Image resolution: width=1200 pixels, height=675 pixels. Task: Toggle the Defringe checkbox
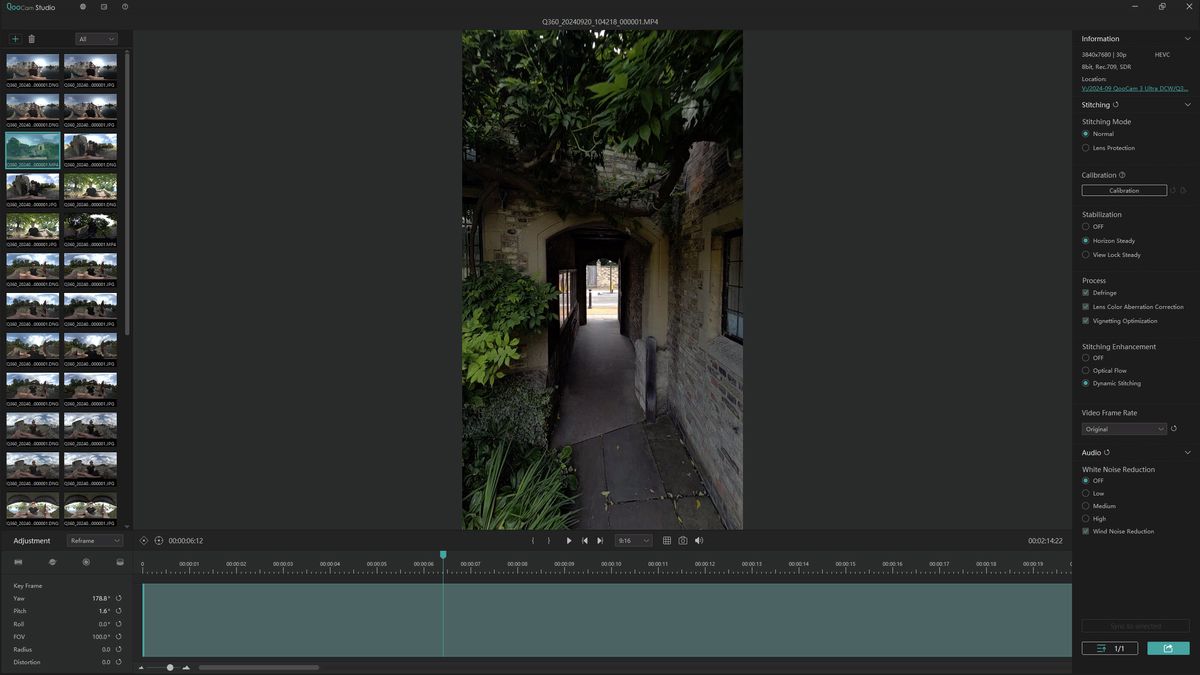point(1086,293)
